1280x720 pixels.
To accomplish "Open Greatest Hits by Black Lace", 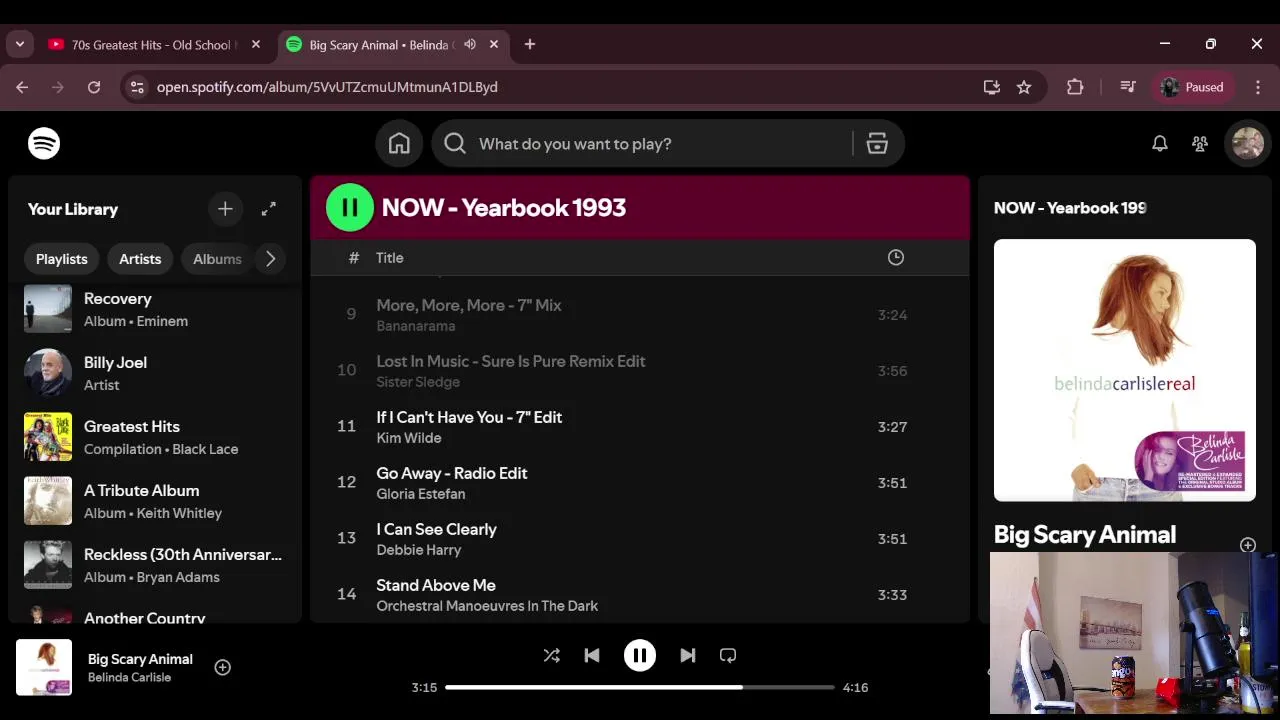I will [156, 437].
